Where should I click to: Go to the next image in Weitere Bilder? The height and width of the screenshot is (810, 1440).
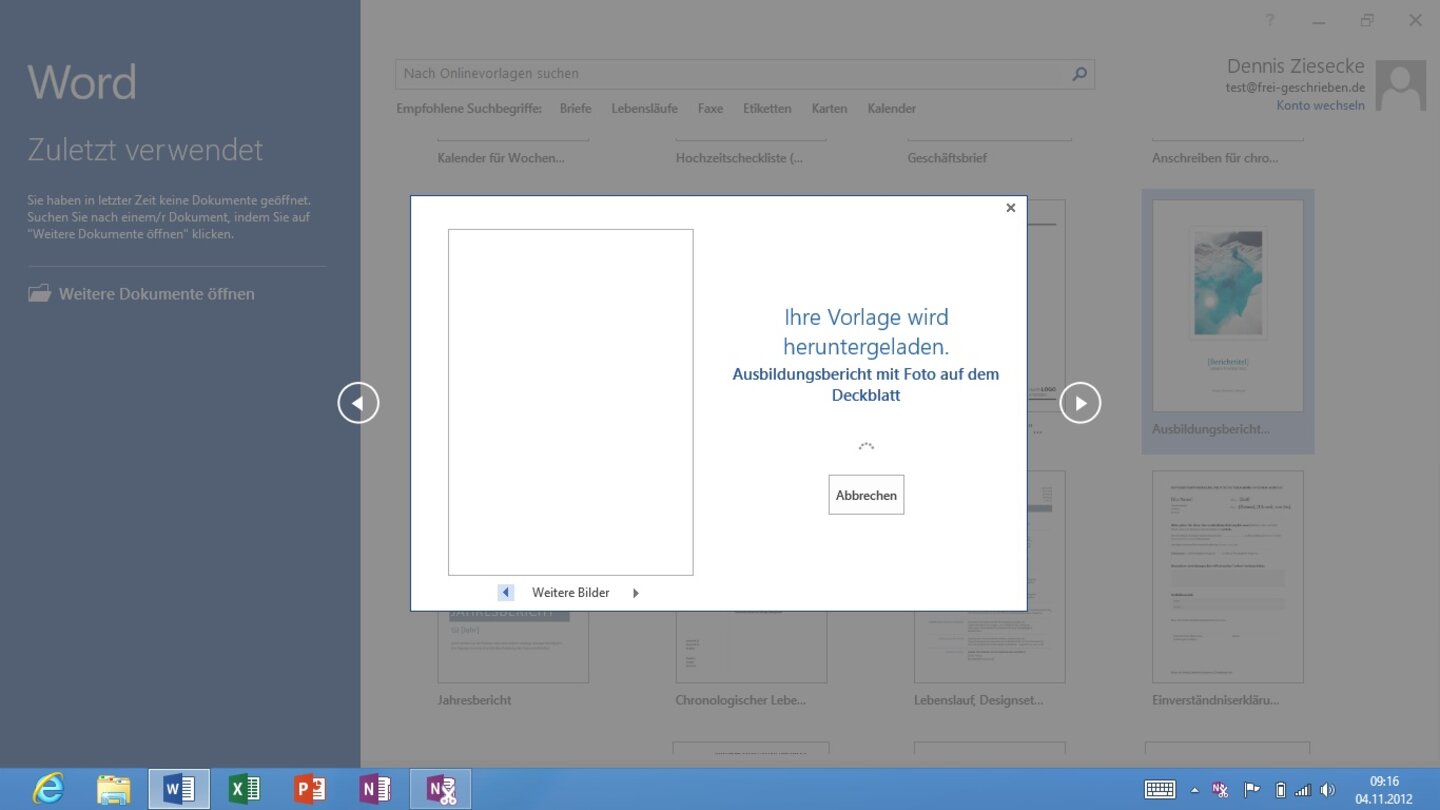point(635,593)
